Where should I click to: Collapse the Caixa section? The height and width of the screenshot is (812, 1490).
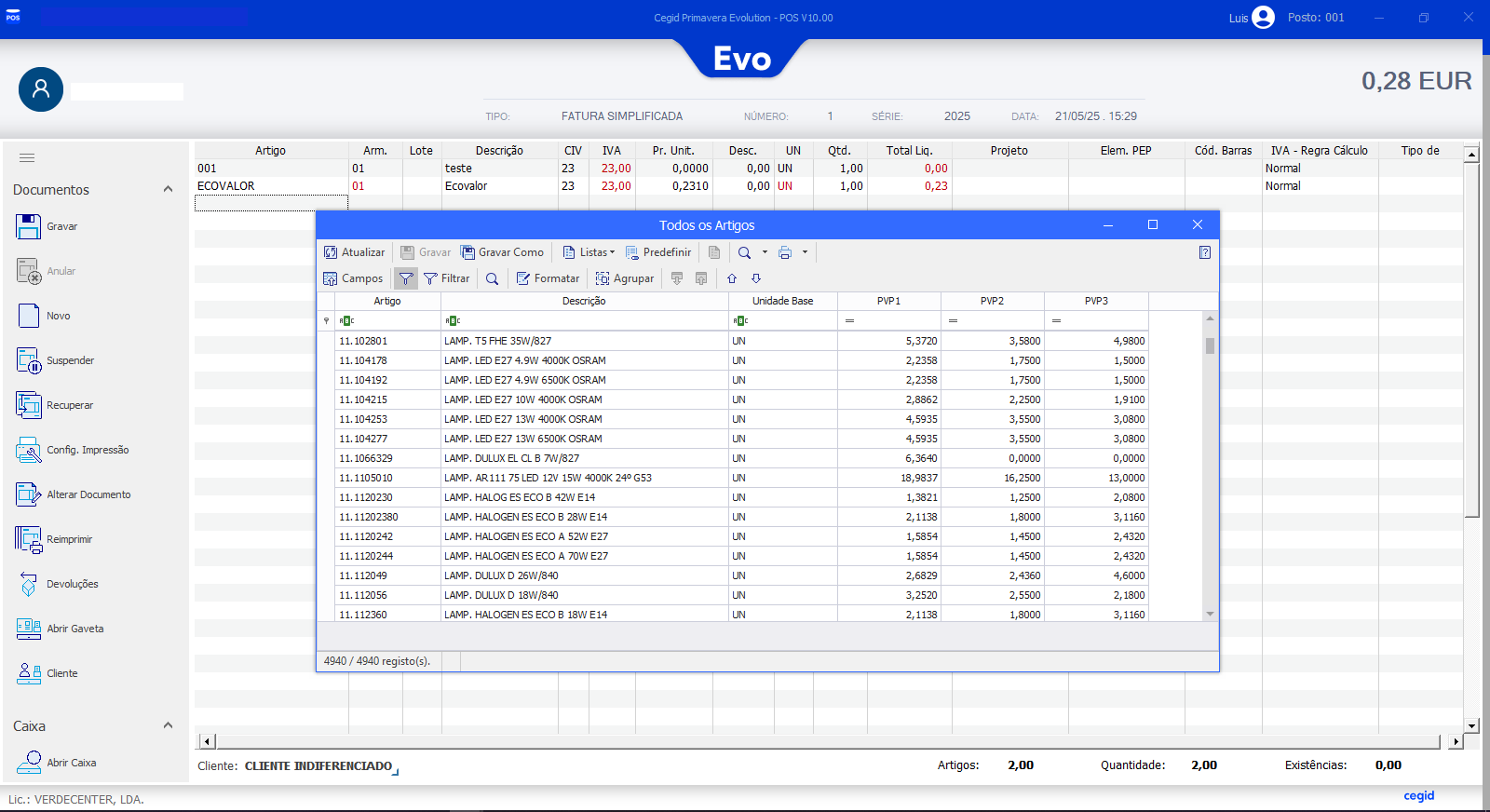pyautogui.click(x=168, y=725)
